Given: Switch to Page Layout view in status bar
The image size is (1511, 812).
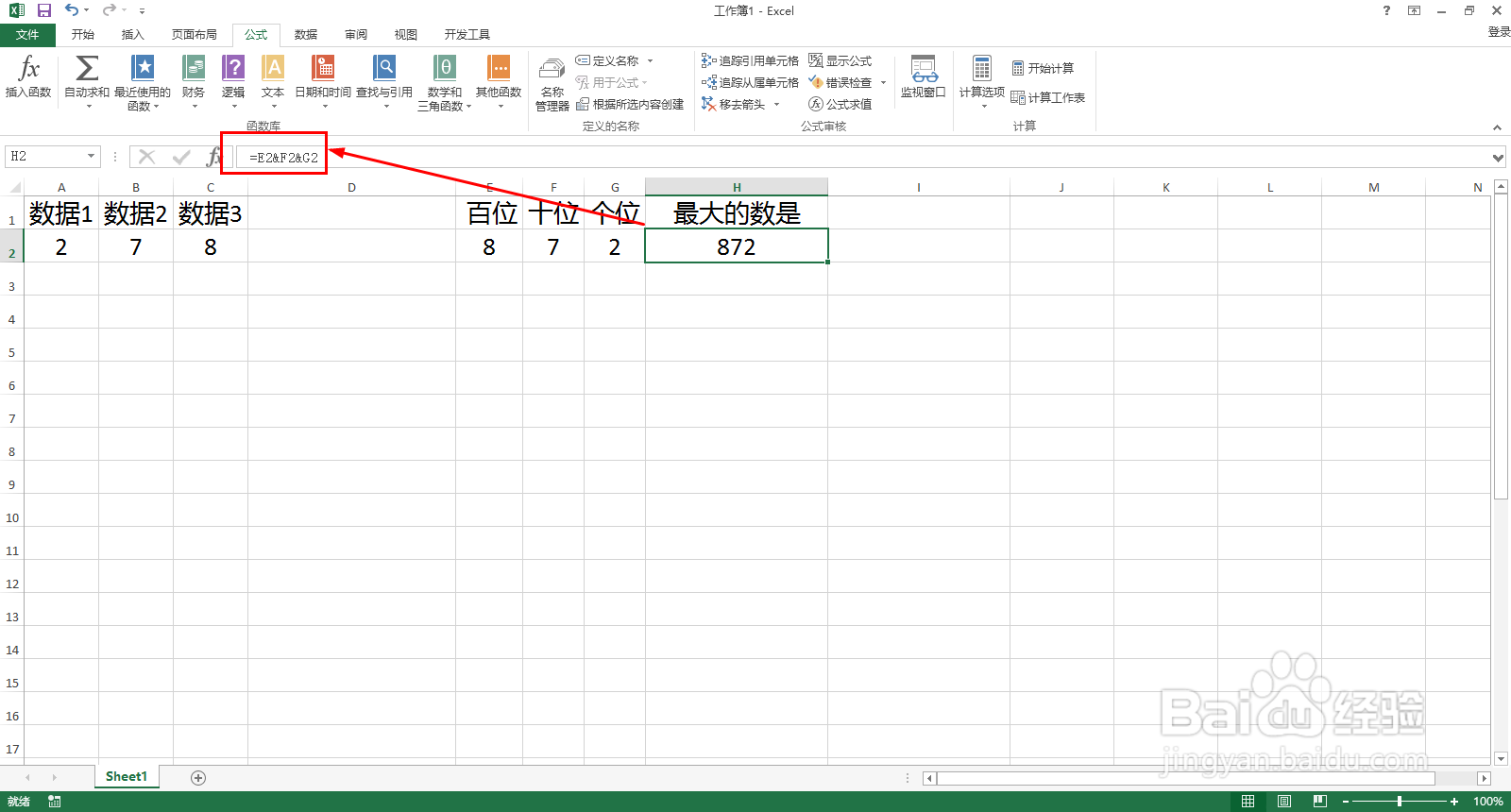Looking at the screenshot, I should [x=1284, y=801].
